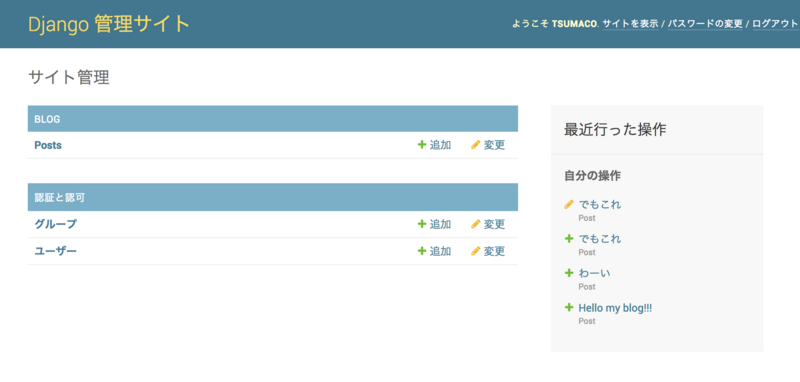Viewport: 800px width, 382px height.
Task: Click the pencil icon in Posts row
Action: 476,145
